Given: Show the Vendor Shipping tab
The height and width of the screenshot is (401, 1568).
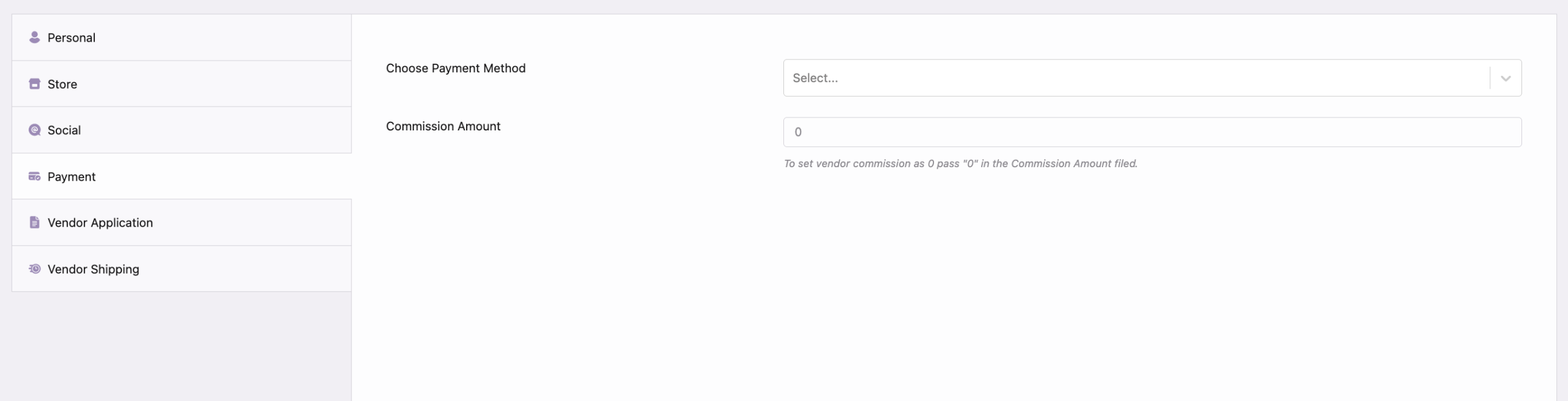Looking at the screenshot, I should click(94, 269).
